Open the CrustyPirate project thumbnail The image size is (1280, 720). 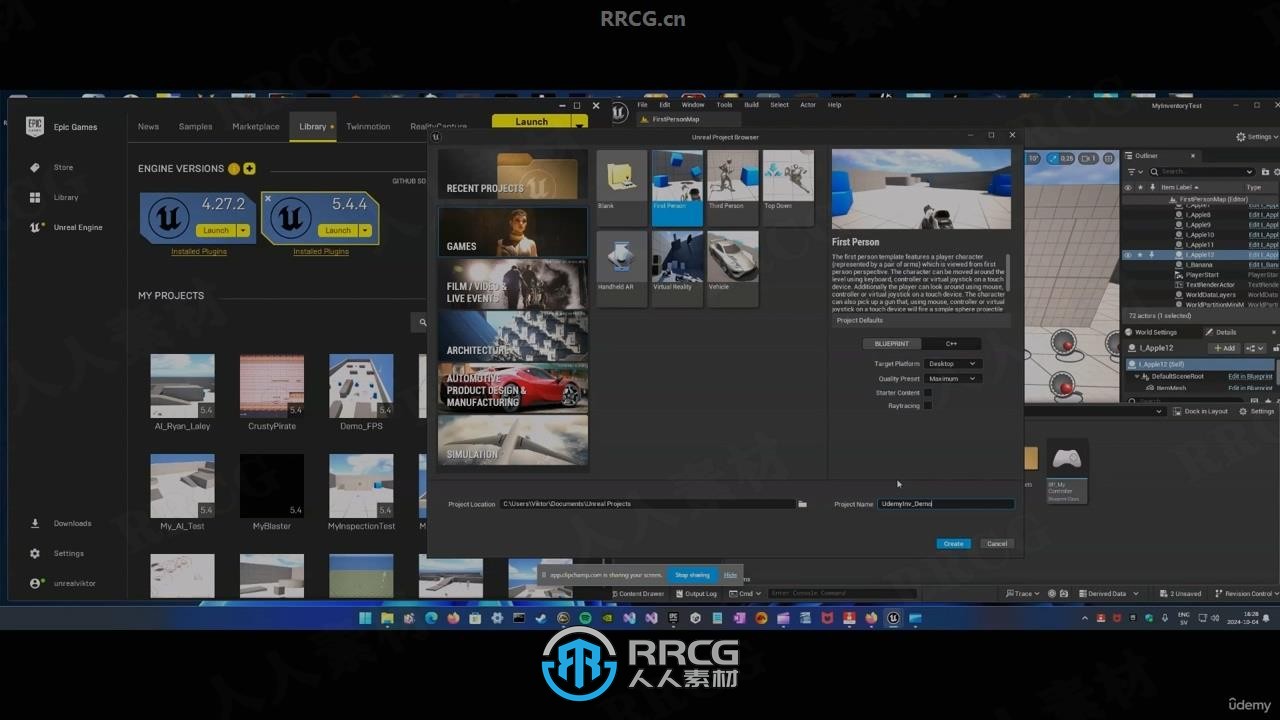[272, 386]
